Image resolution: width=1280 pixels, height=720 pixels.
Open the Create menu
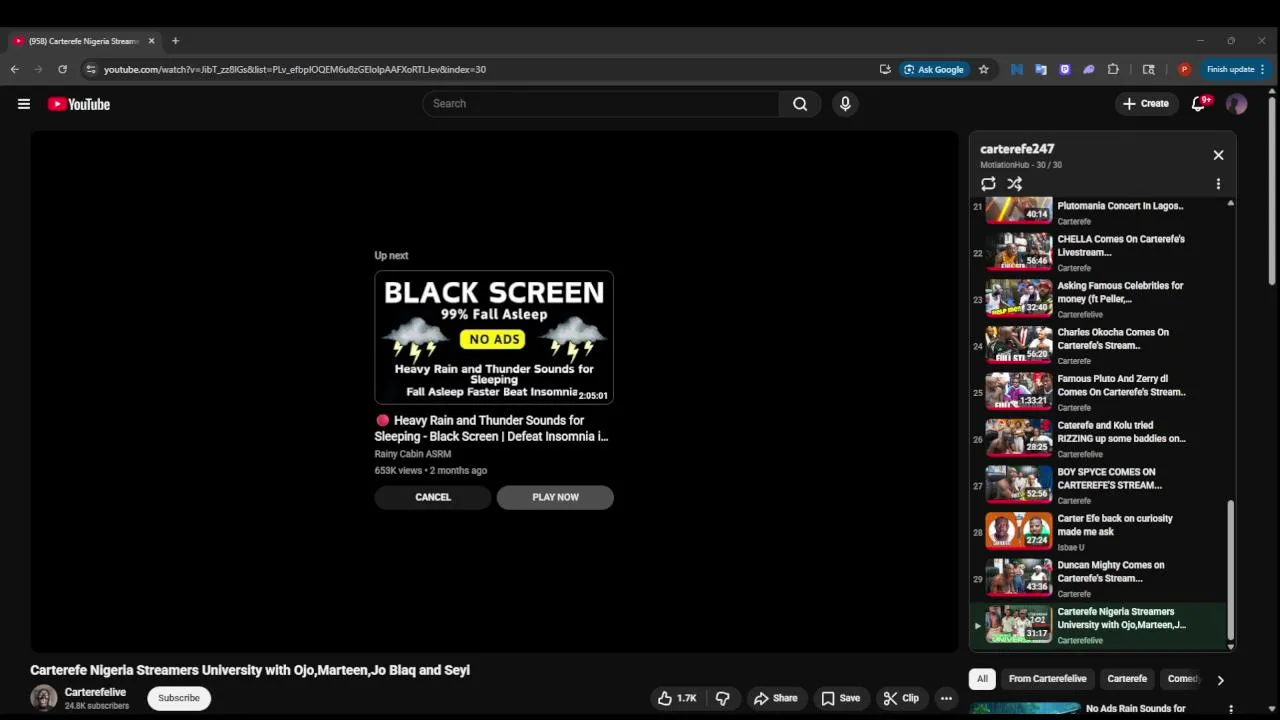[1146, 104]
